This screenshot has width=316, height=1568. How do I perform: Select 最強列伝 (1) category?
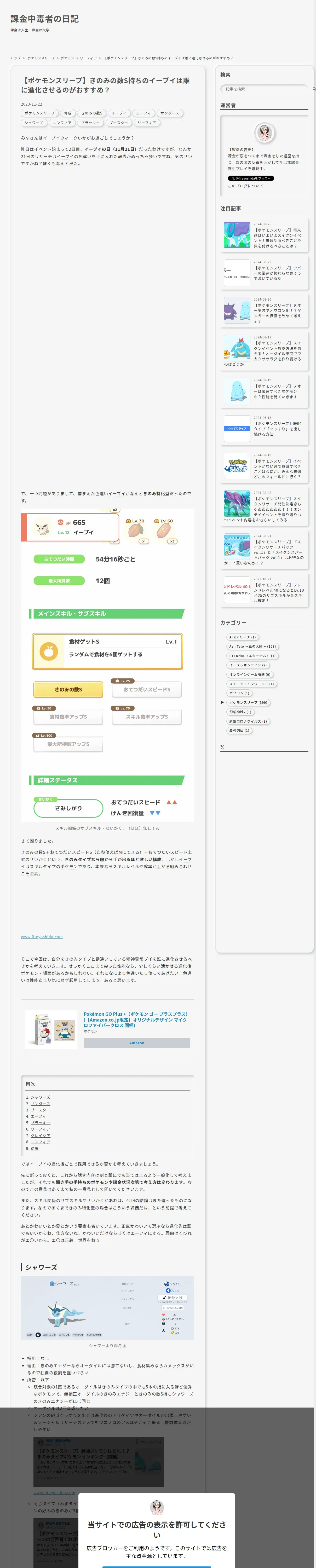pos(239,730)
